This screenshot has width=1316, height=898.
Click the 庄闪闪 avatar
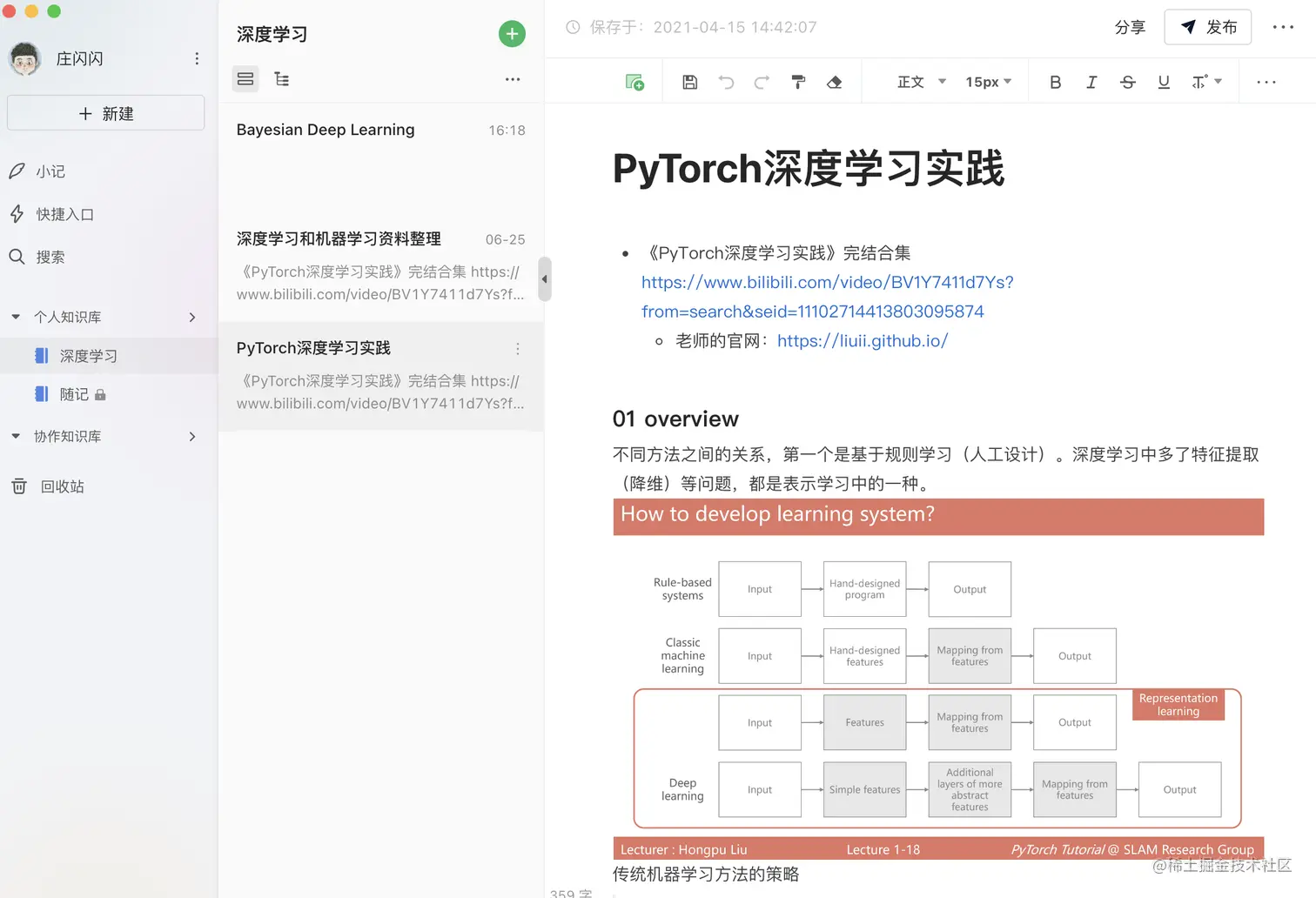point(25,58)
